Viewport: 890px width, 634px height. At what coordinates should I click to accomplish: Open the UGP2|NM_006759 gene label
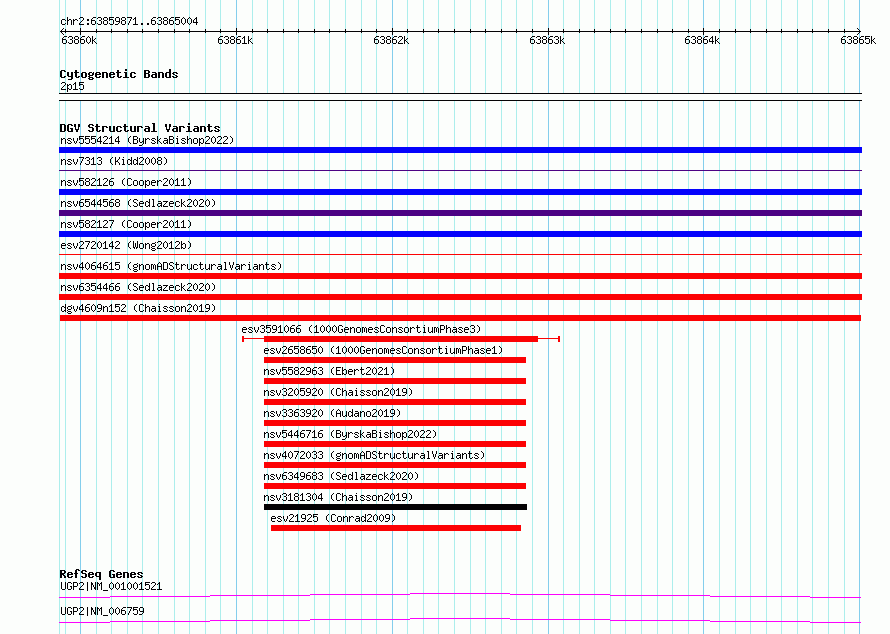102,611
